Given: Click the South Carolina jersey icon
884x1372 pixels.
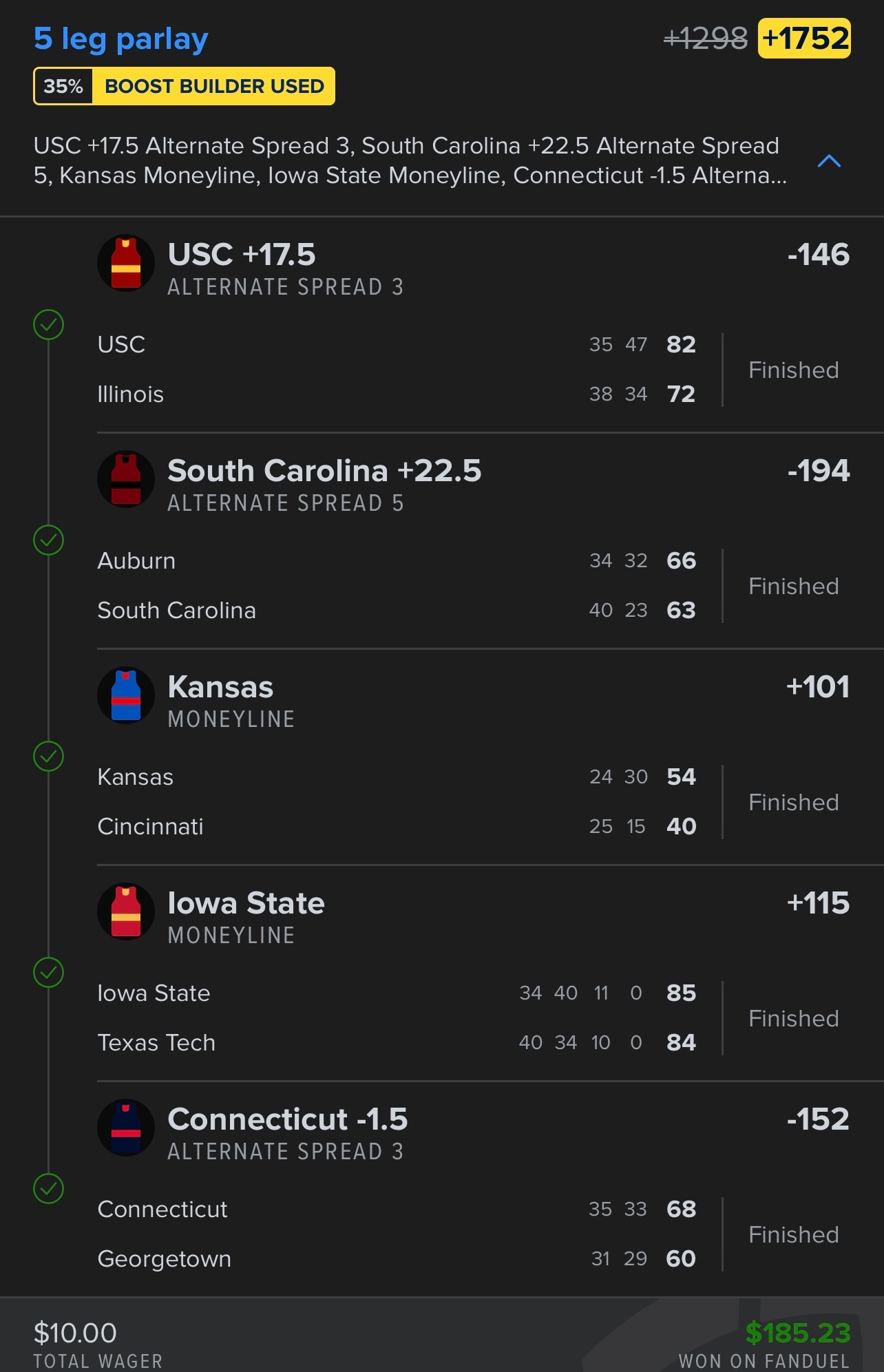Looking at the screenshot, I should [126, 479].
